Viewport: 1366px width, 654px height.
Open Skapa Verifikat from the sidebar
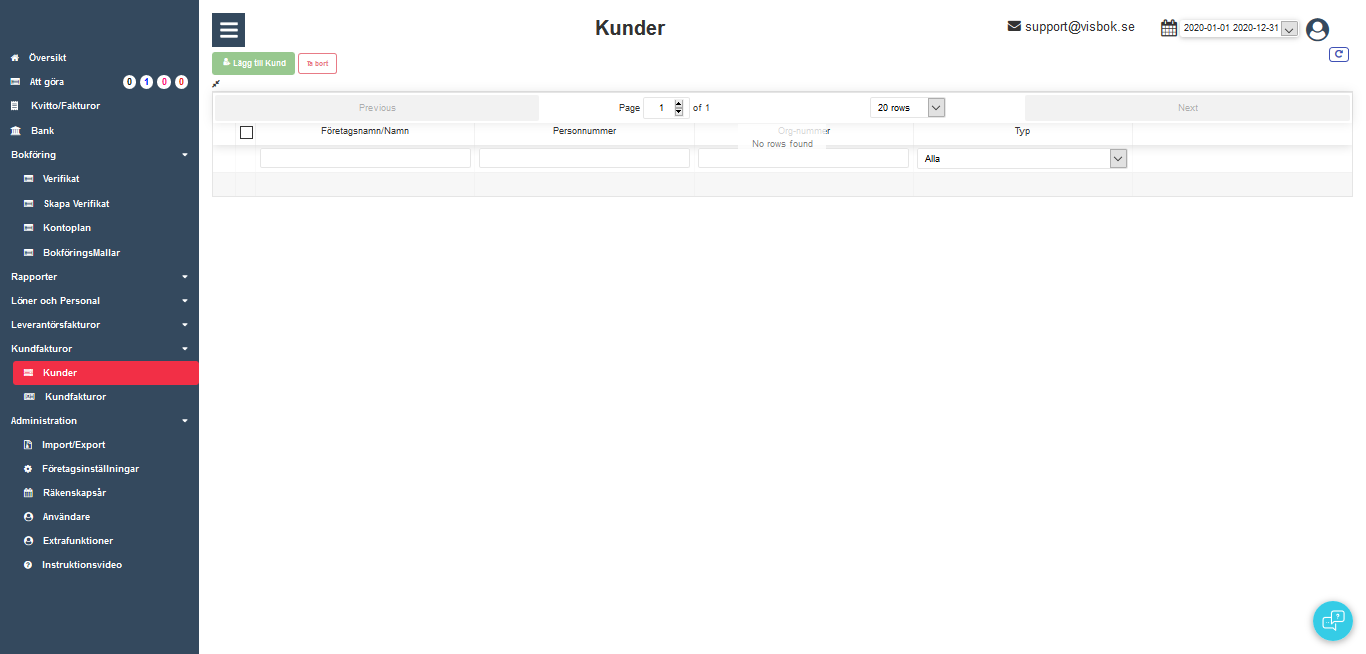coord(76,204)
